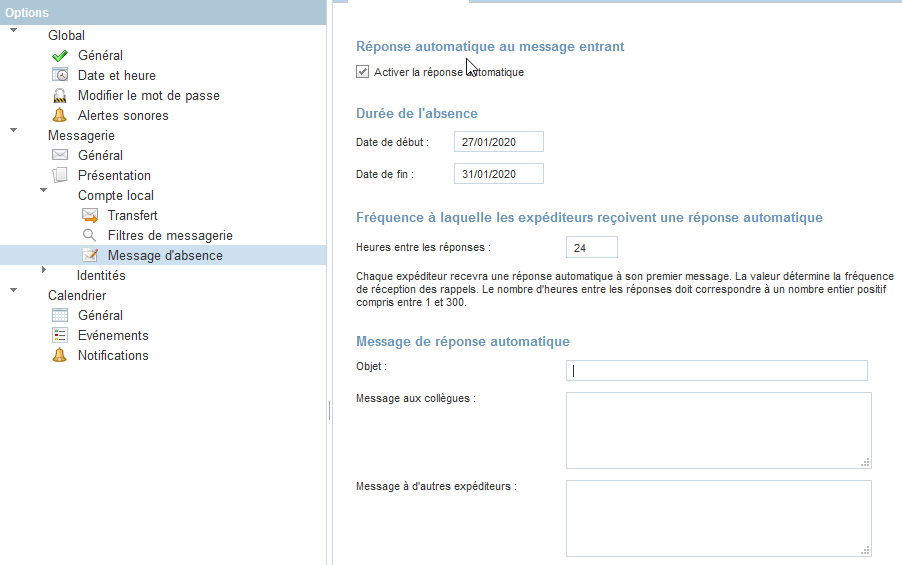
Task: Click the Heures entre les réponses field
Action: (x=591, y=247)
